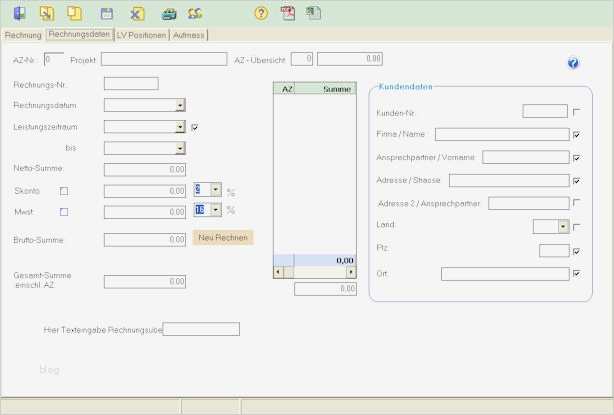Click the Ansprechpartner / Vorname input field

click(x=526, y=157)
